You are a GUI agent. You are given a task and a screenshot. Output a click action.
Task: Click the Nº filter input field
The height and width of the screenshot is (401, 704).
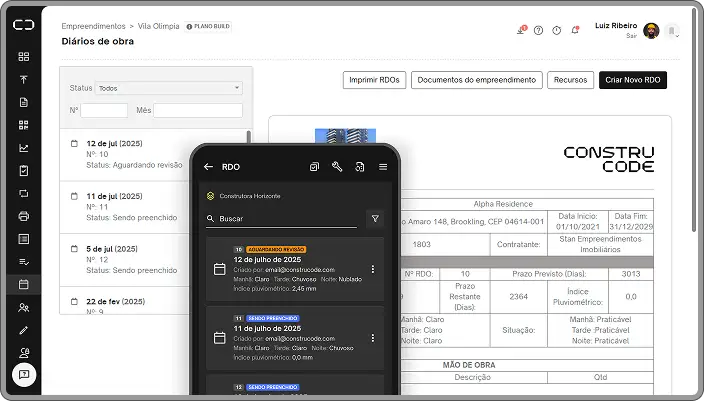104,110
